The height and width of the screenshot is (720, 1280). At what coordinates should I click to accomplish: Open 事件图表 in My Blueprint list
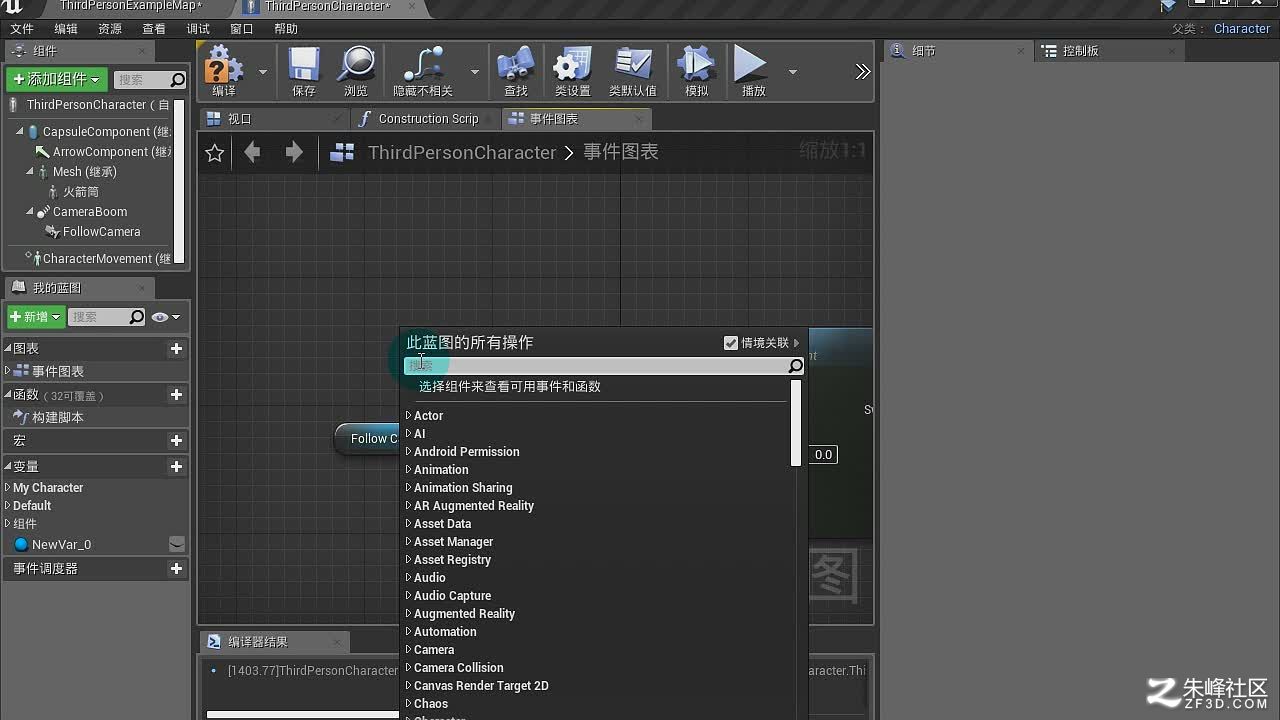pos(57,371)
